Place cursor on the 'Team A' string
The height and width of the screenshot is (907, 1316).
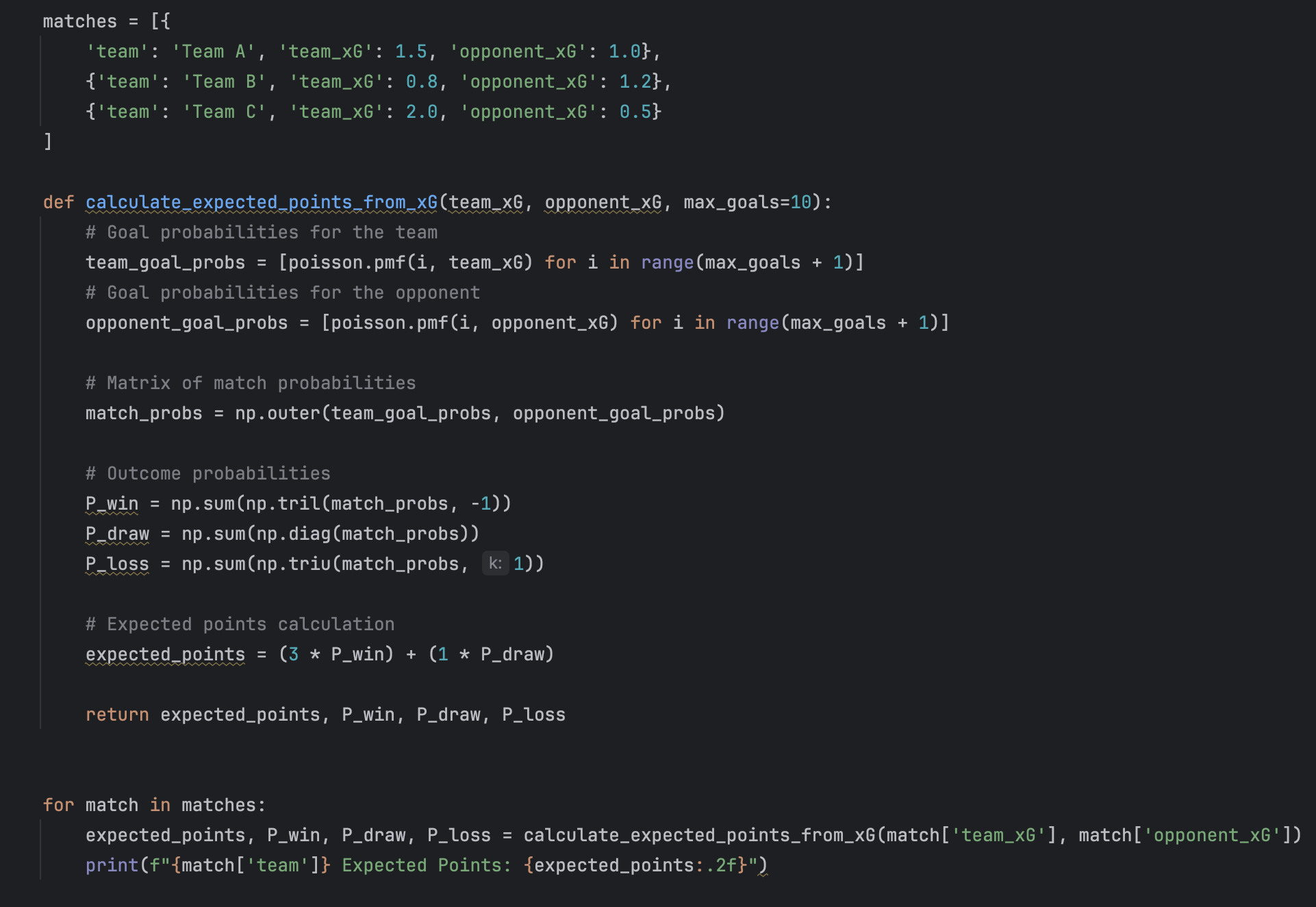pos(213,51)
